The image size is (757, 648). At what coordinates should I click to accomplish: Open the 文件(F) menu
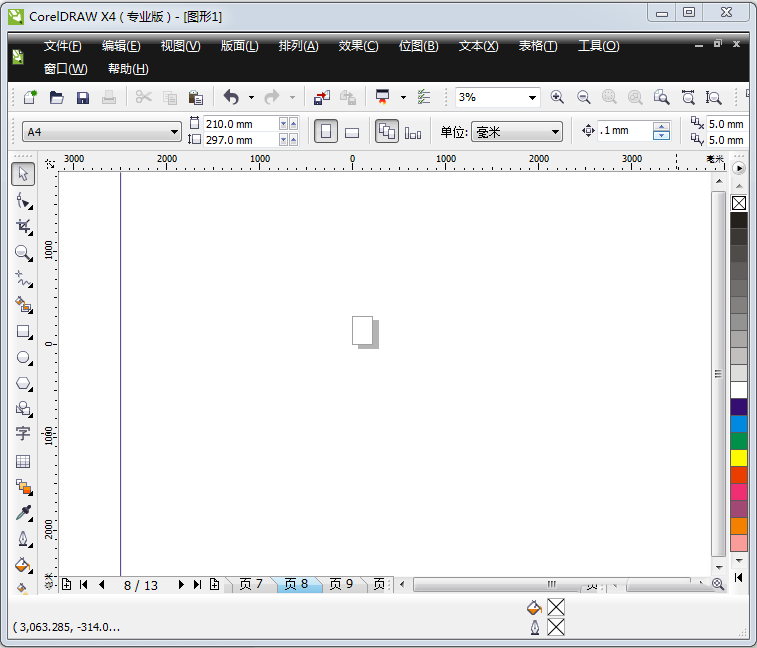pos(62,46)
